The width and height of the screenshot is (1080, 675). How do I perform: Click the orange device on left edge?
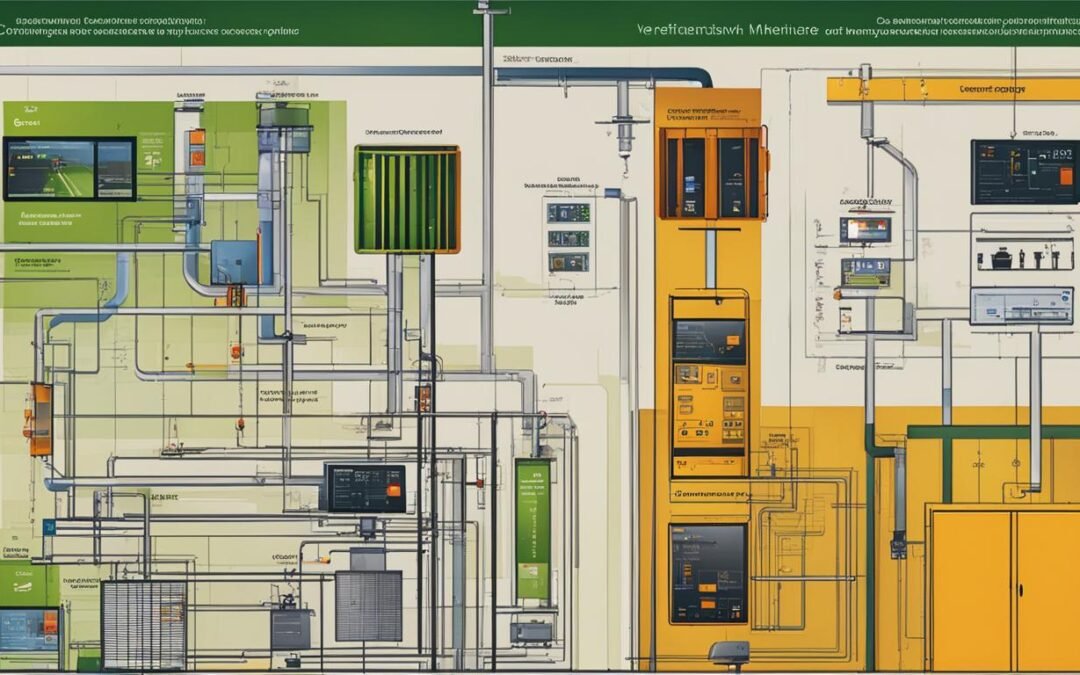[40, 420]
